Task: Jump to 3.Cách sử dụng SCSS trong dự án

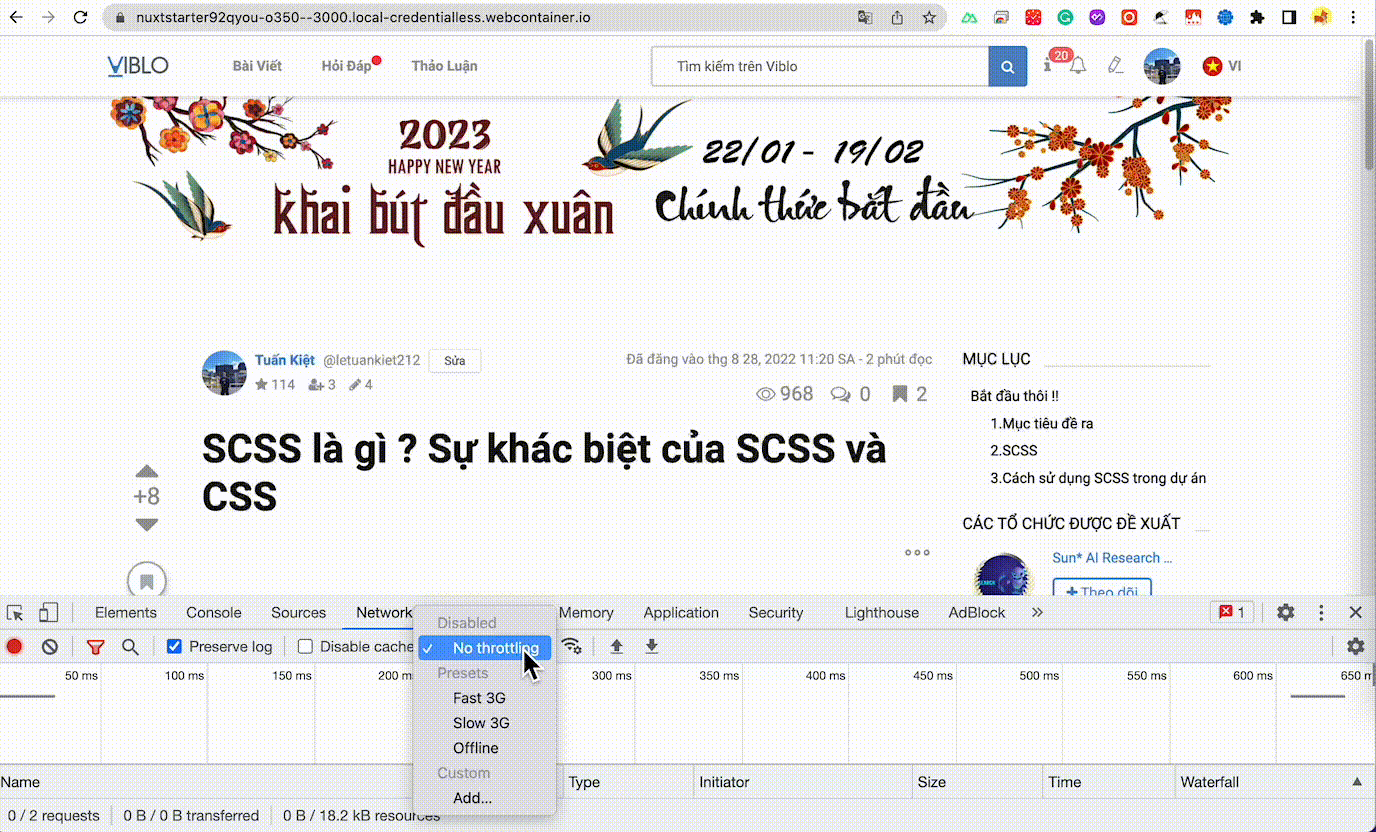Action: 1098,478
